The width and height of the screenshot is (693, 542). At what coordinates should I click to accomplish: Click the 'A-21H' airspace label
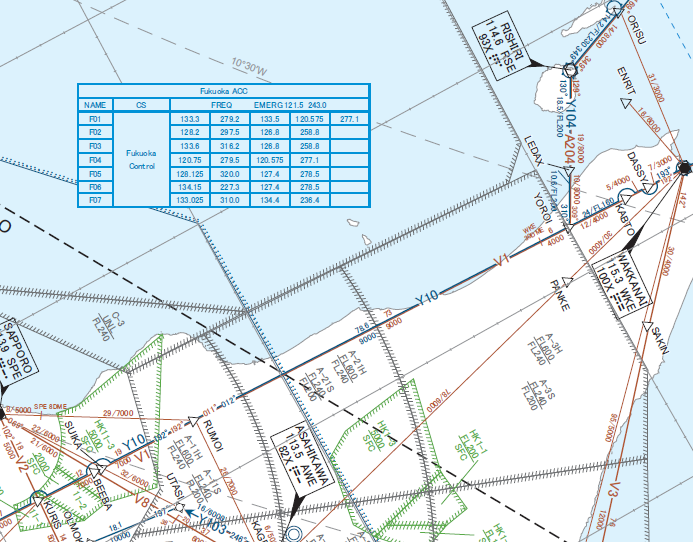[x=358, y=363]
